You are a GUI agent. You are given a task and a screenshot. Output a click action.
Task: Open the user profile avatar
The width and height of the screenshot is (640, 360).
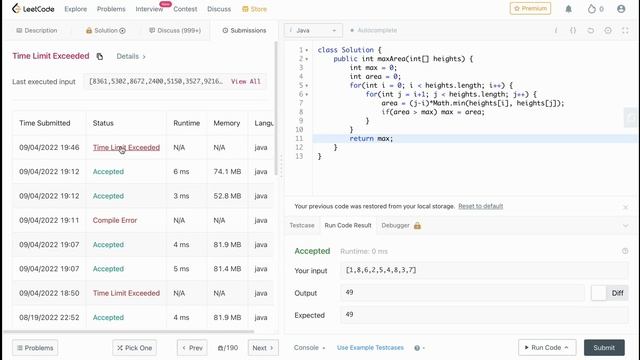click(x=621, y=9)
